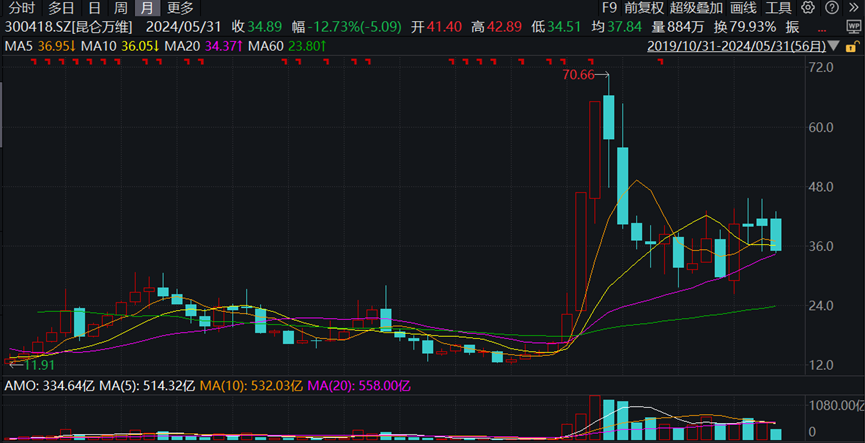Click the close price 34.89

(264, 27)
